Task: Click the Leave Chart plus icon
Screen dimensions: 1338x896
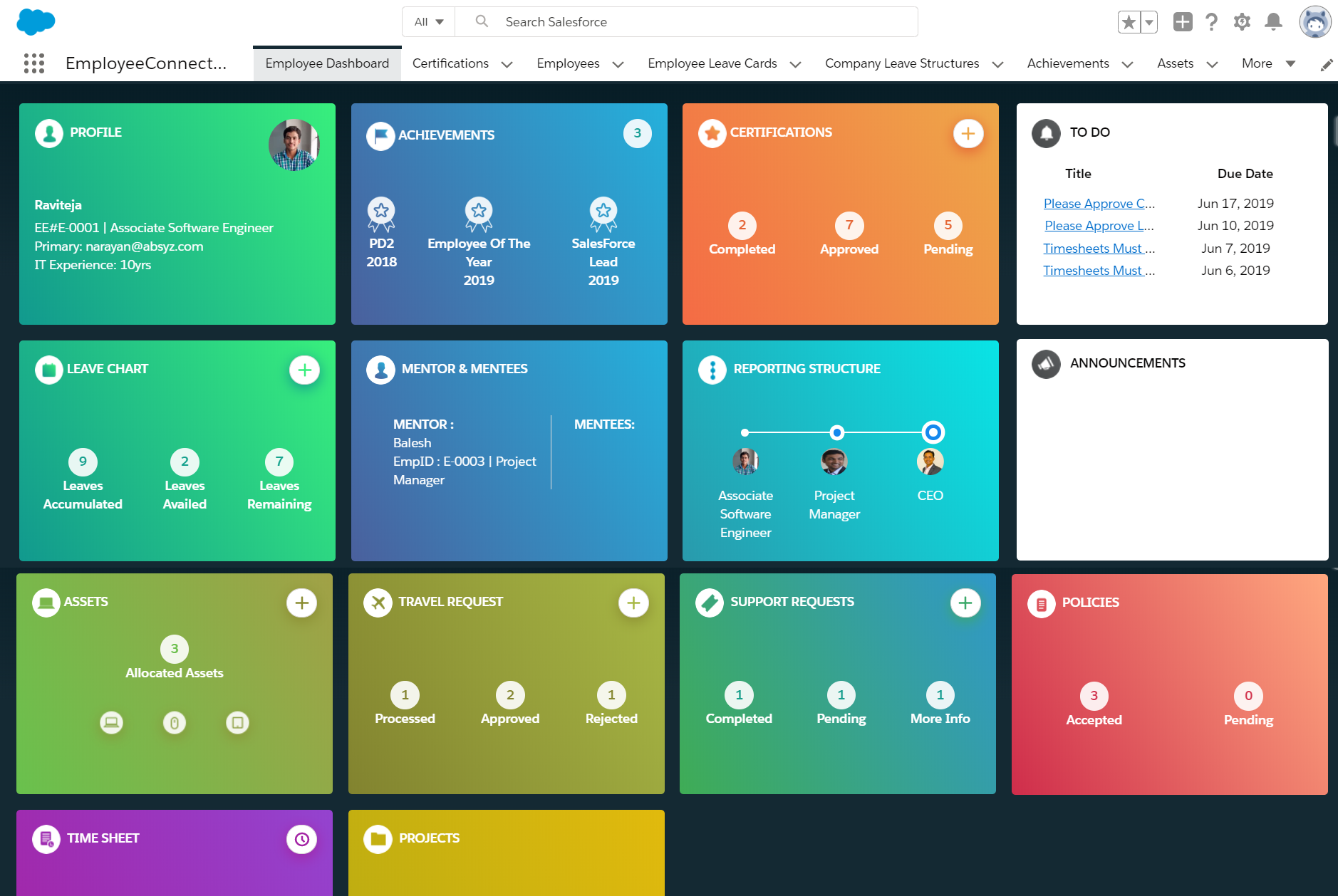Action: click(305, 370)
